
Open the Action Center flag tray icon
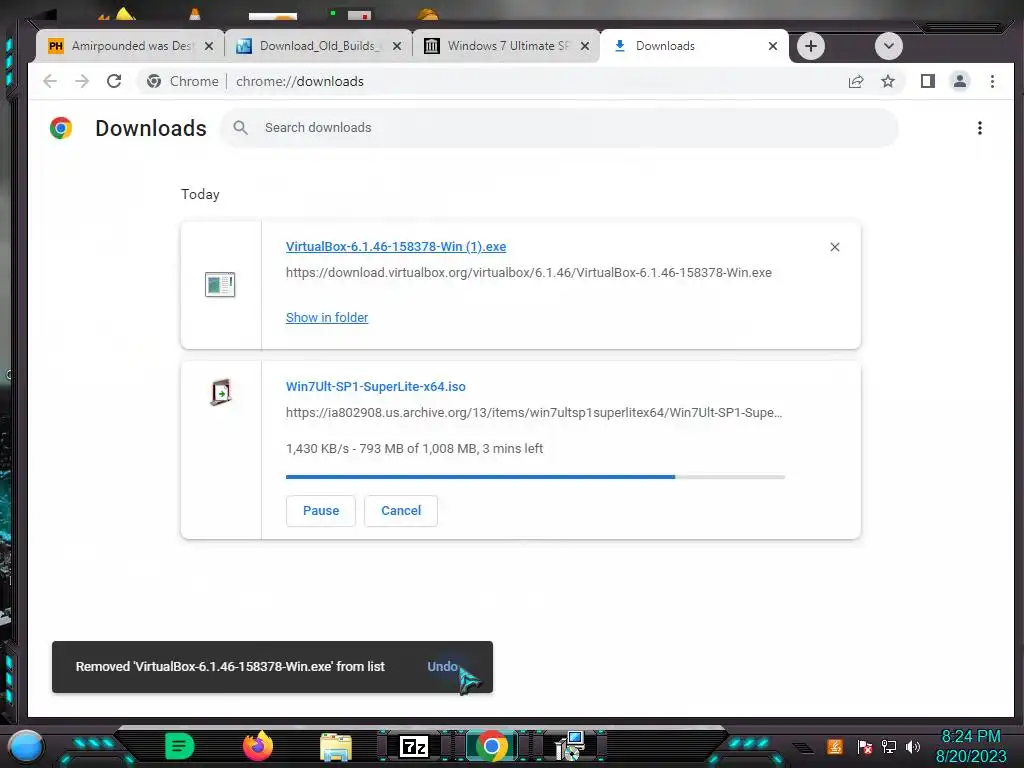pos(865,746)
